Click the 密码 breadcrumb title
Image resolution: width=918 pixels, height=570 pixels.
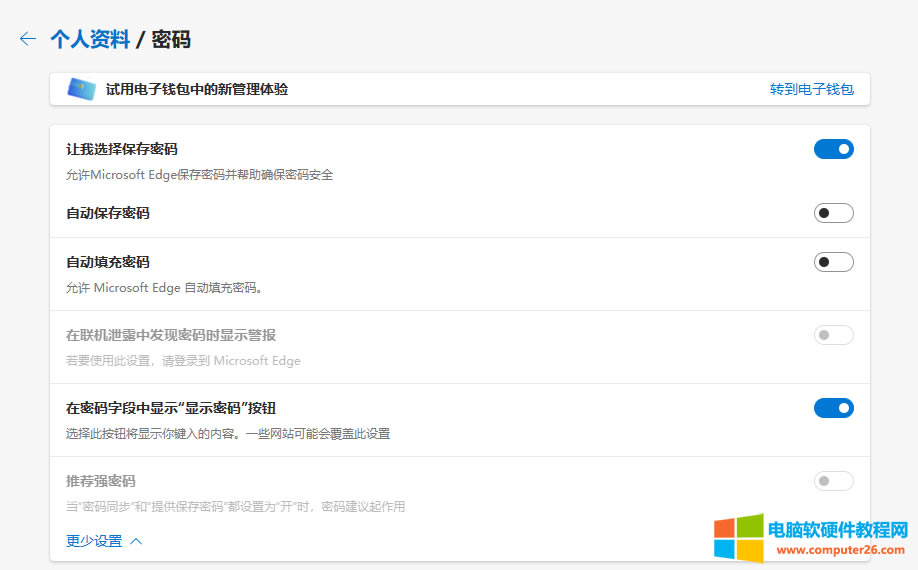pos(171,39)
